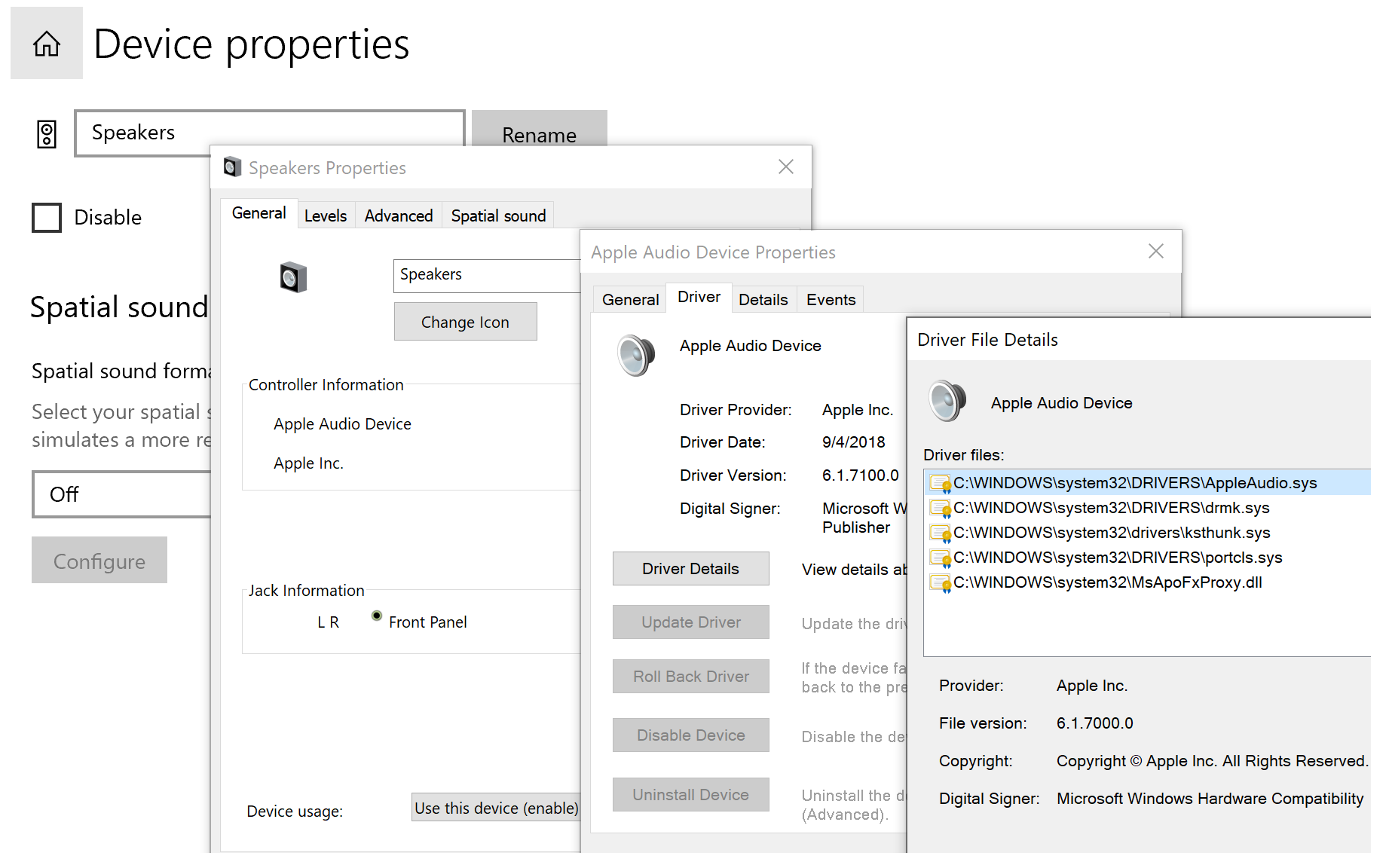Click the Speakers device name field in Settings
Image resolution: width=1389 pixels, height=868 pixels.
269,133
